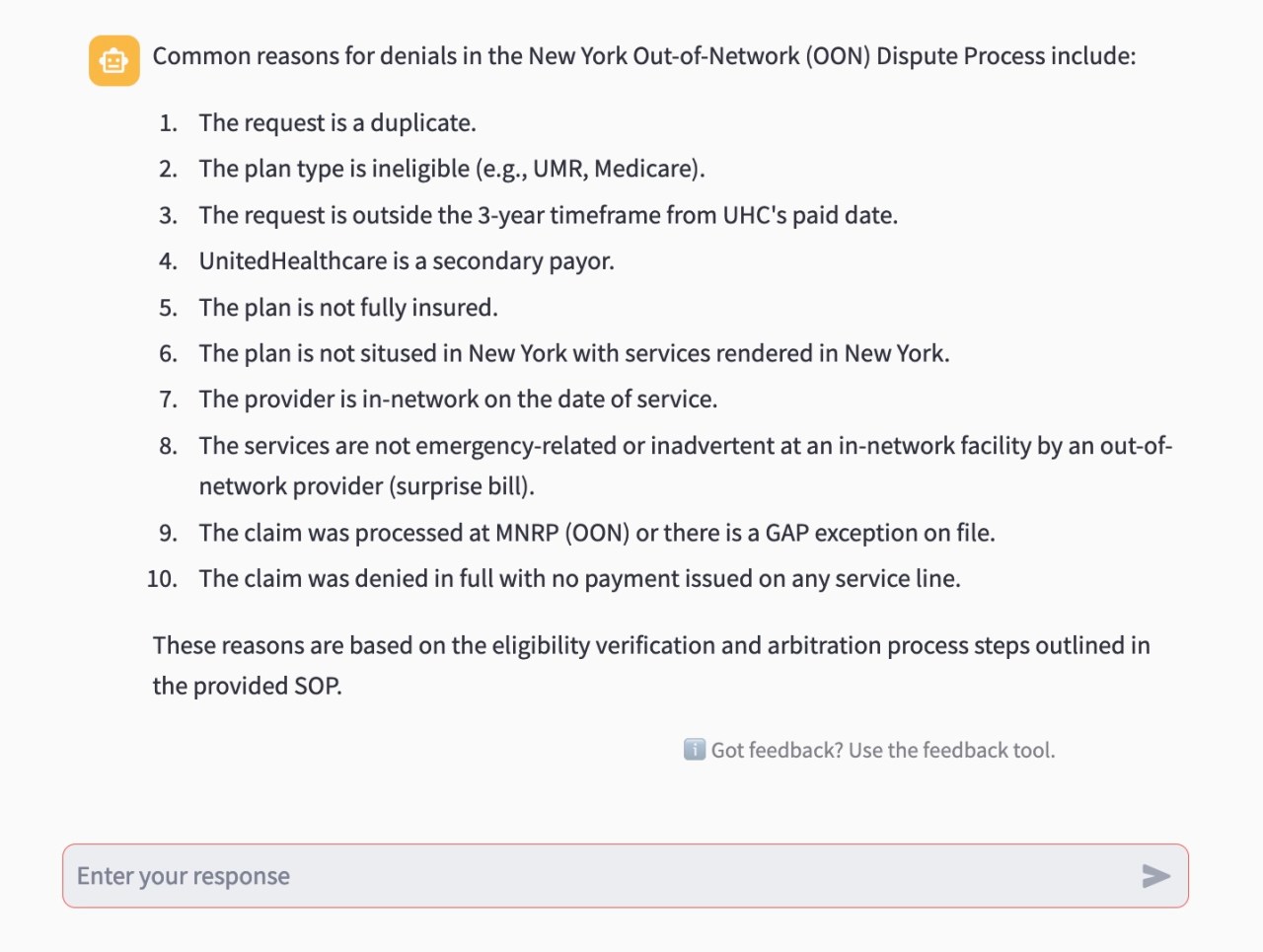Click the line about plan not sitused in New York
This screenshot has width=1263, height=952.
pyautogui.click(x=573, y=353)
